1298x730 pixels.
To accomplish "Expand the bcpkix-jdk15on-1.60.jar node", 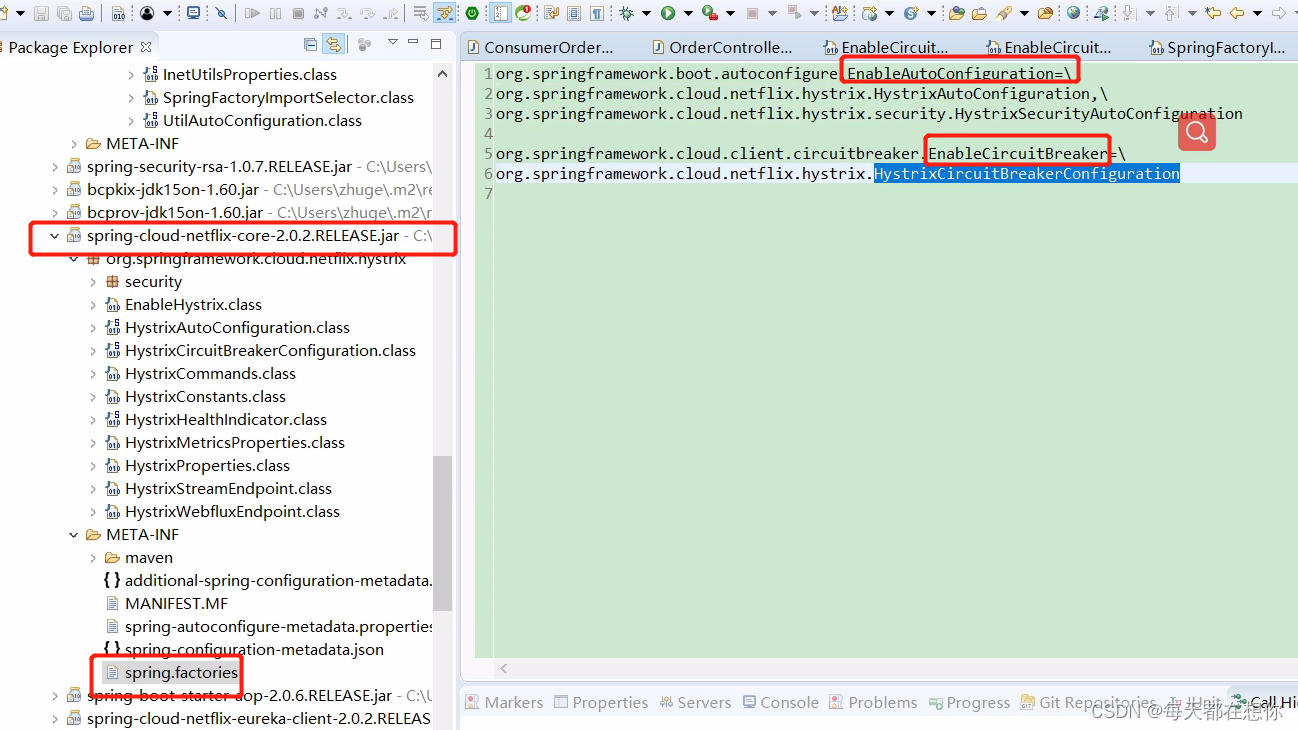I will click(54, 190).
